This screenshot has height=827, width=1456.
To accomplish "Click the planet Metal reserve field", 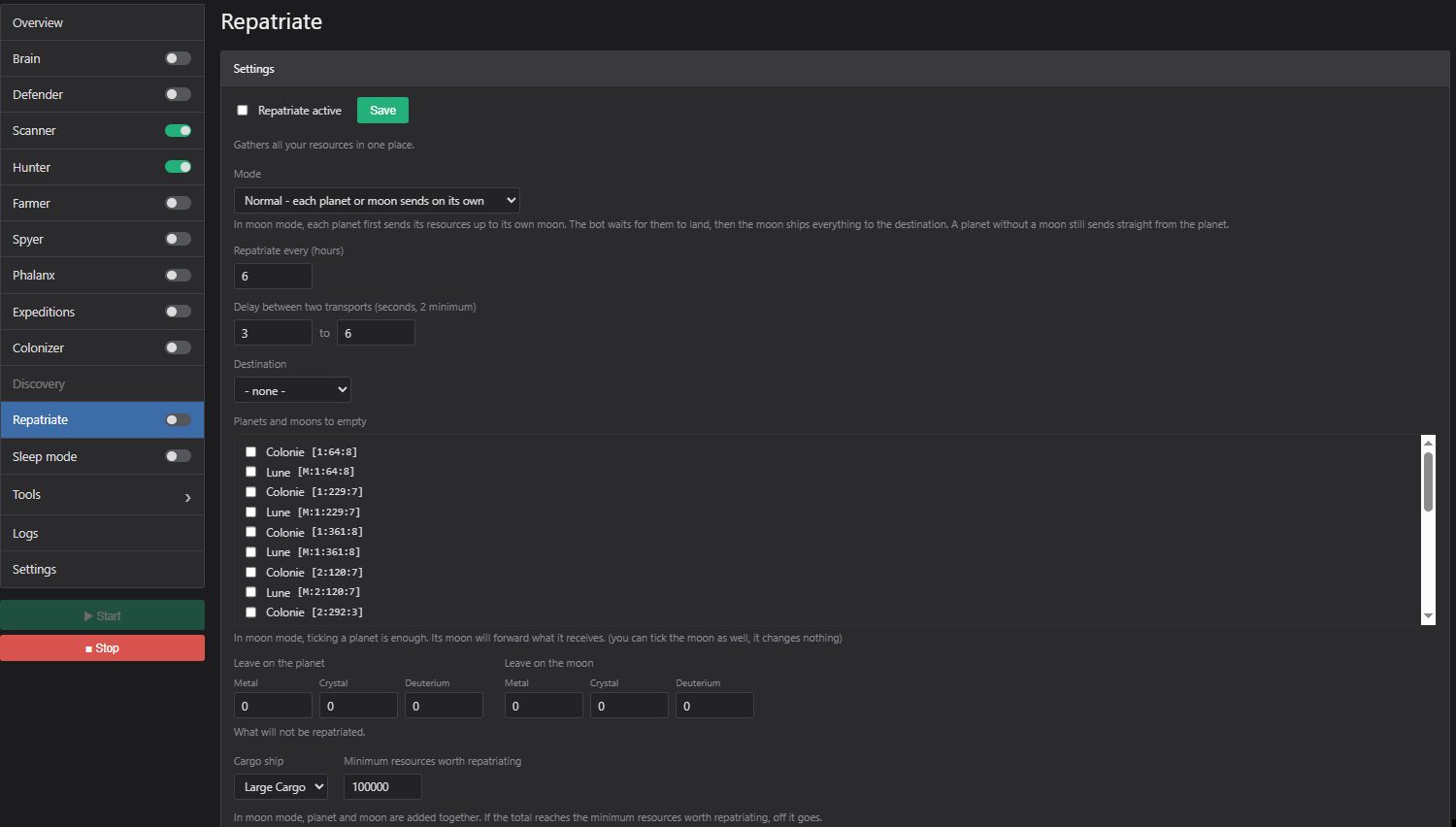I will [x=273, y=706].
